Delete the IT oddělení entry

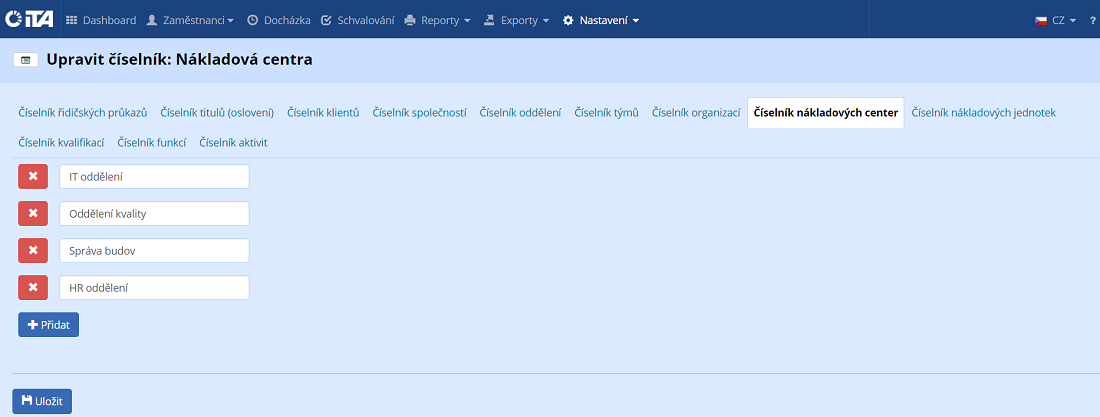(x=33, y=177)
